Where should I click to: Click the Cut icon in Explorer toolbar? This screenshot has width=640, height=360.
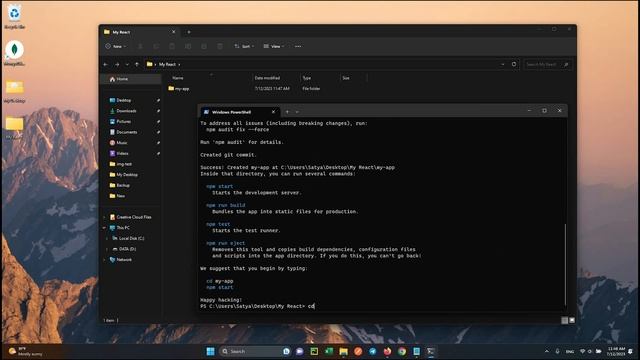point(140,47)
